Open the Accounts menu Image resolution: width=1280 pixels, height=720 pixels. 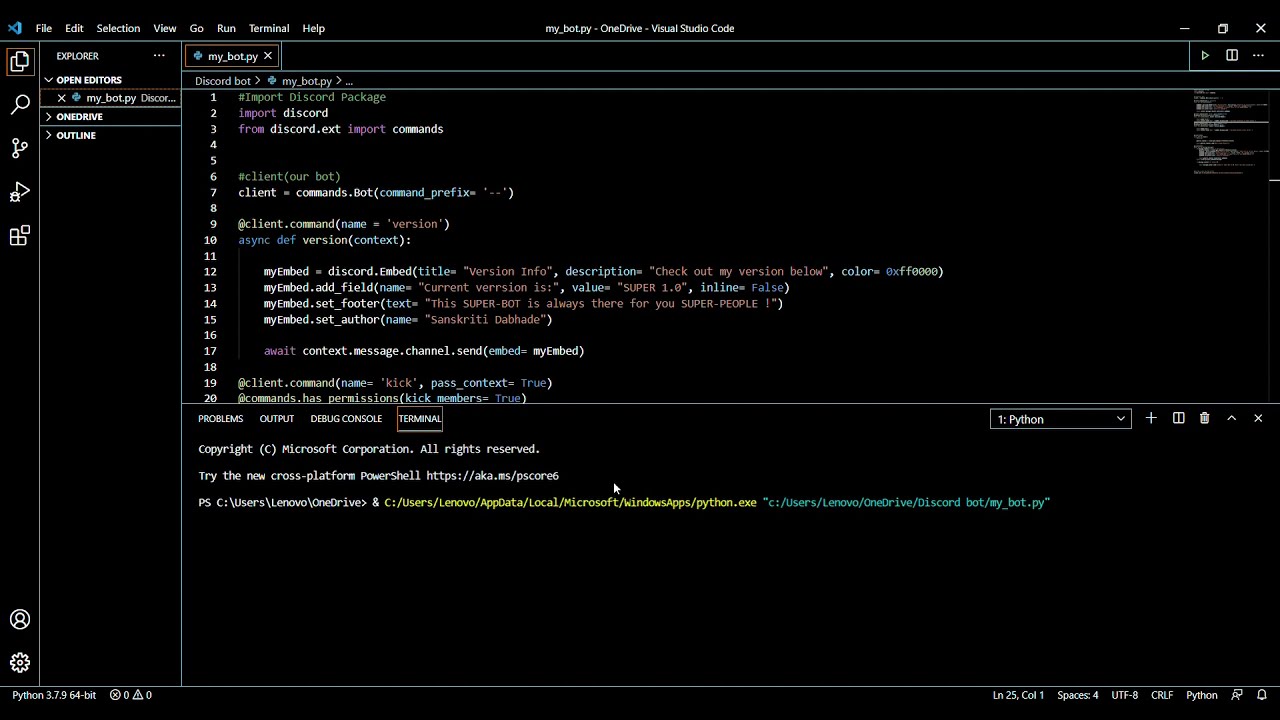pyautogui.click(x=20, y=620)
